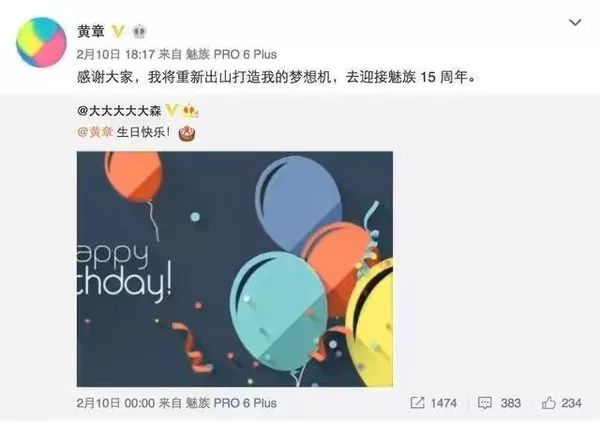This screenshot has height=424, width=600.
Task: Expand the post options chevron menu
Action: pyautogui.click(x=575, y=22)
